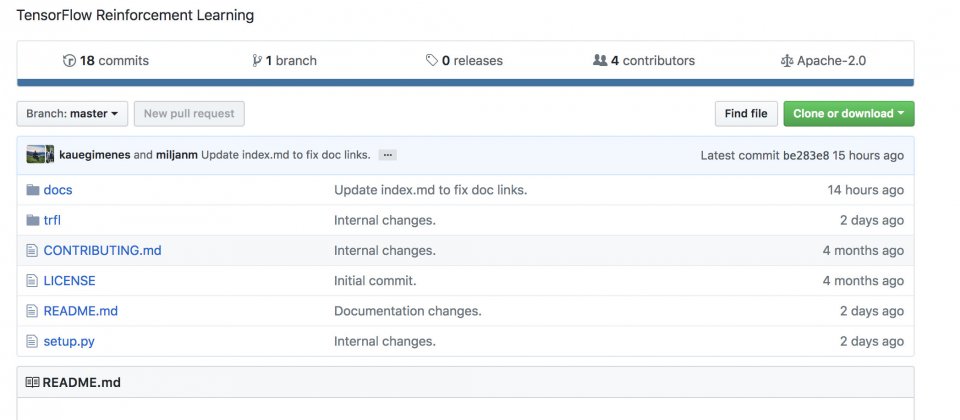Click the contributors people icon
Screen dimensions: 960x420
coord(600,60)
